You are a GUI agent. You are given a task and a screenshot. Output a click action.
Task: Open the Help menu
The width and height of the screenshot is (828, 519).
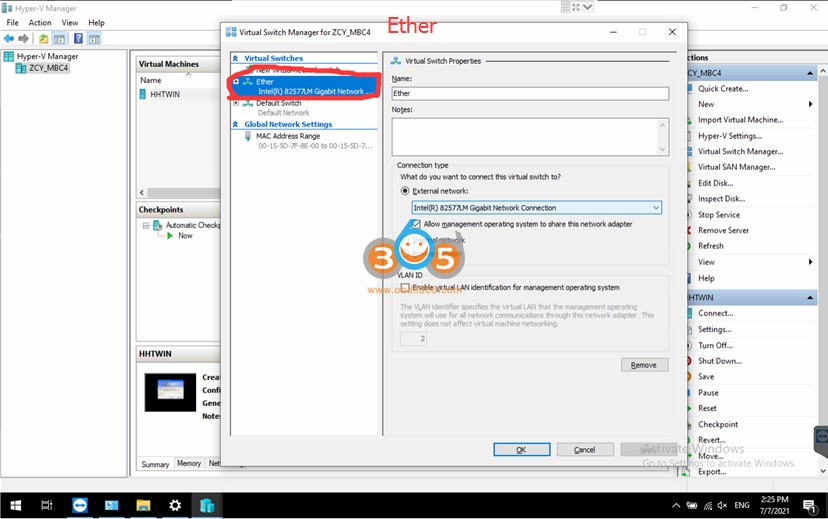(x=96, y=23)
